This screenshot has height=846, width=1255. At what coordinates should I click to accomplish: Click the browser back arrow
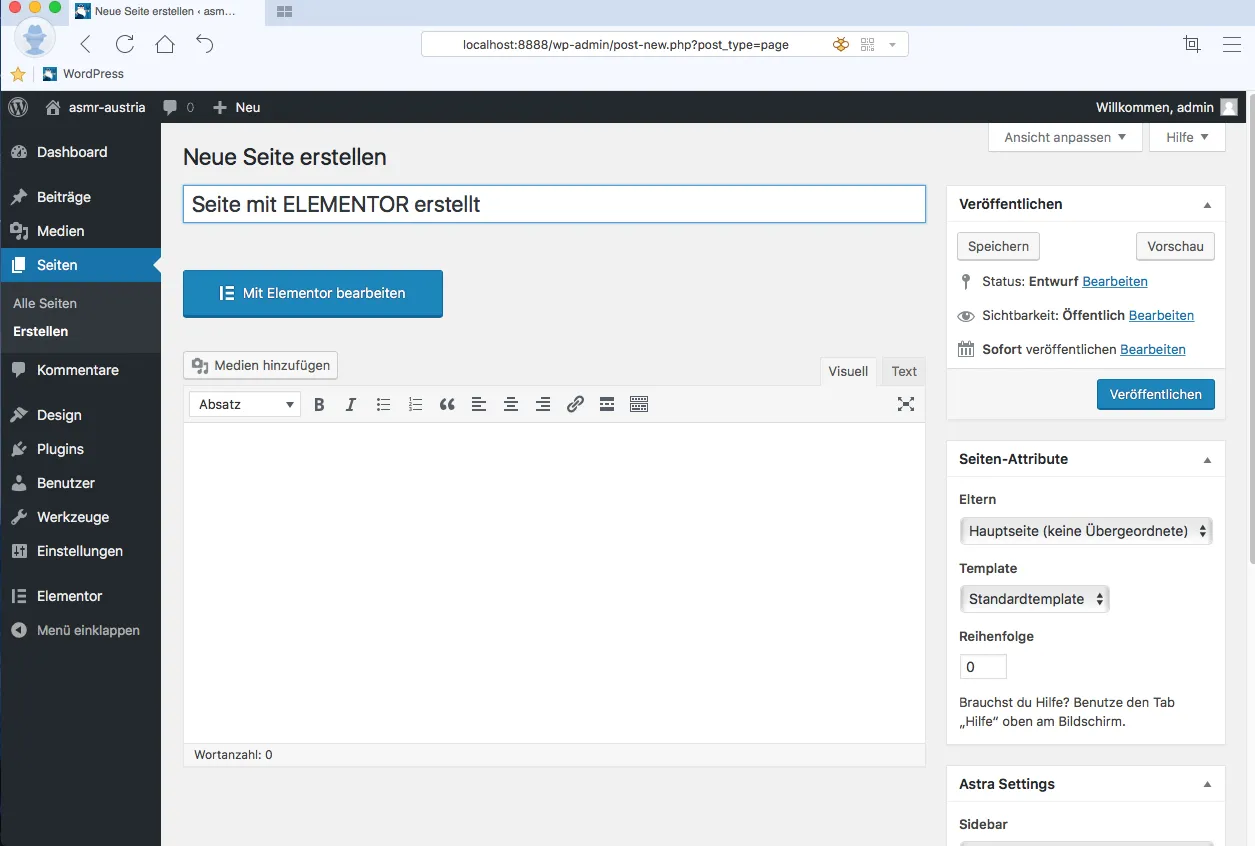point(85,44)
